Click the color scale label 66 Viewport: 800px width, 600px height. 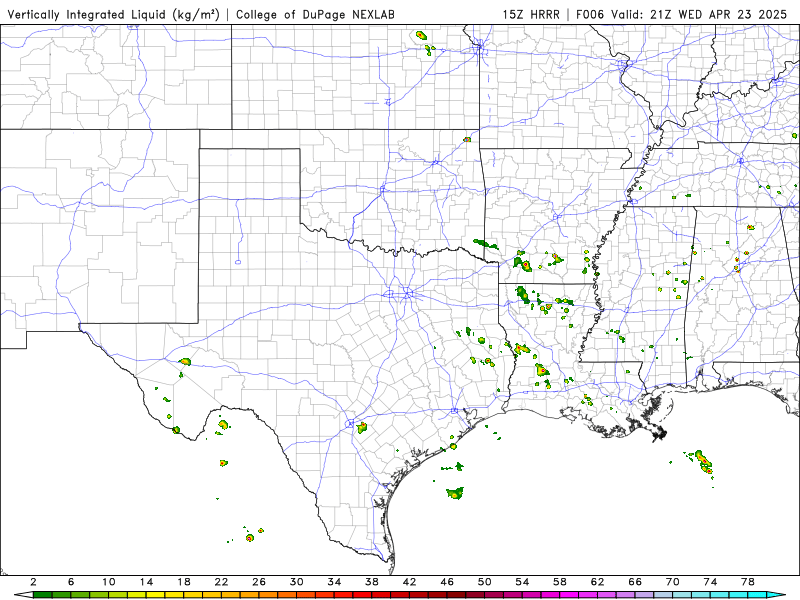coord(635,582)
